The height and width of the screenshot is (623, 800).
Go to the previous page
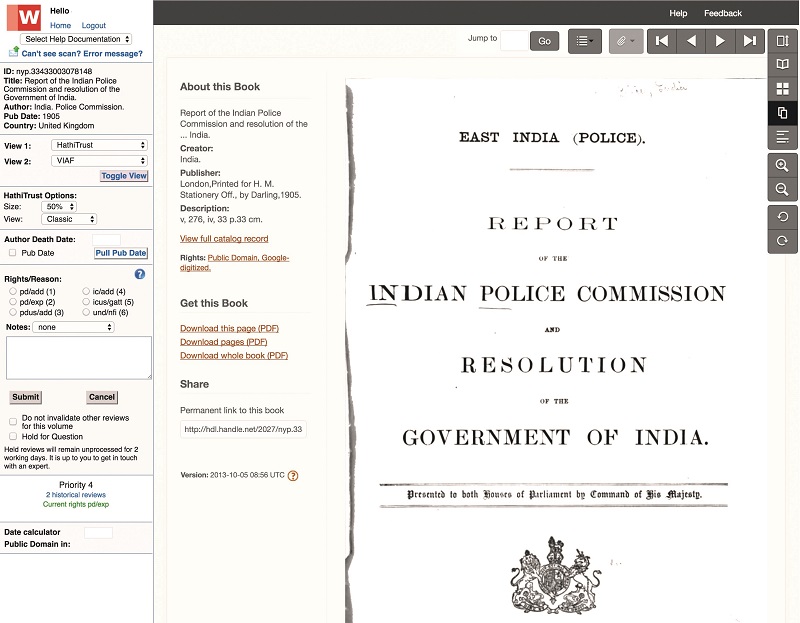[x=690, y=41]
